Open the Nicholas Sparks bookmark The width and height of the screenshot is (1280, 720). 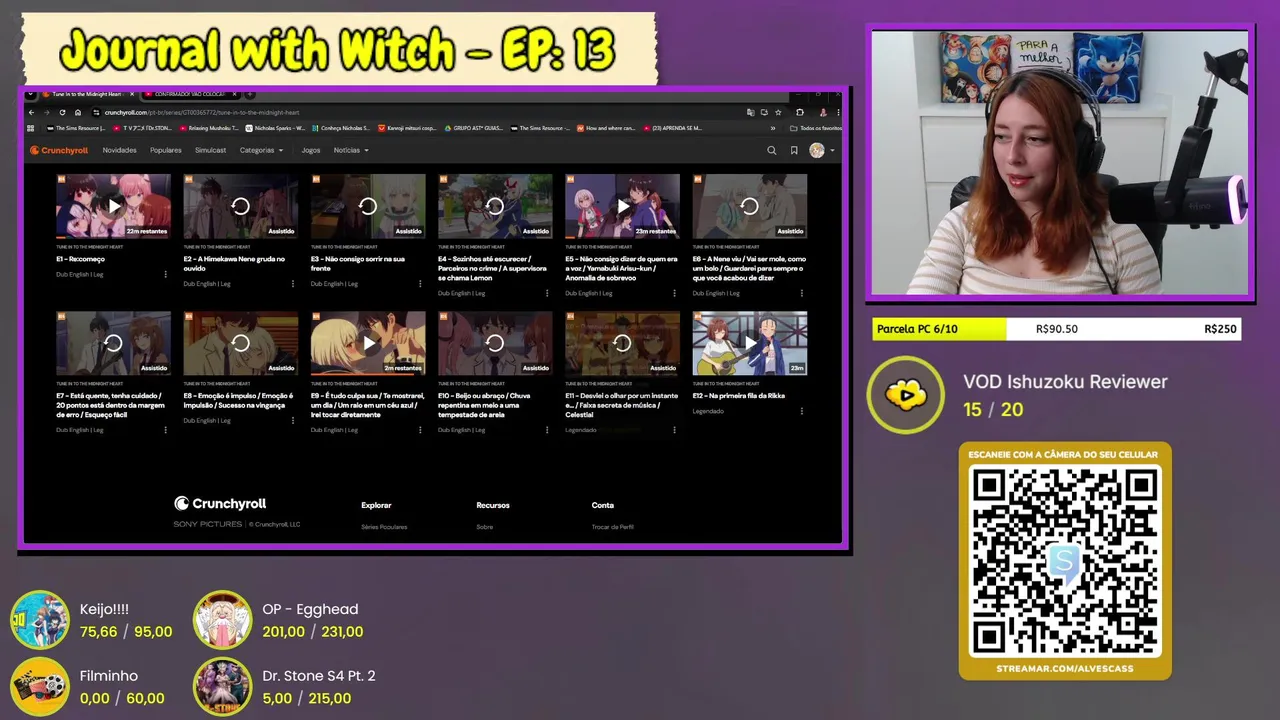(x=277, y=128)
